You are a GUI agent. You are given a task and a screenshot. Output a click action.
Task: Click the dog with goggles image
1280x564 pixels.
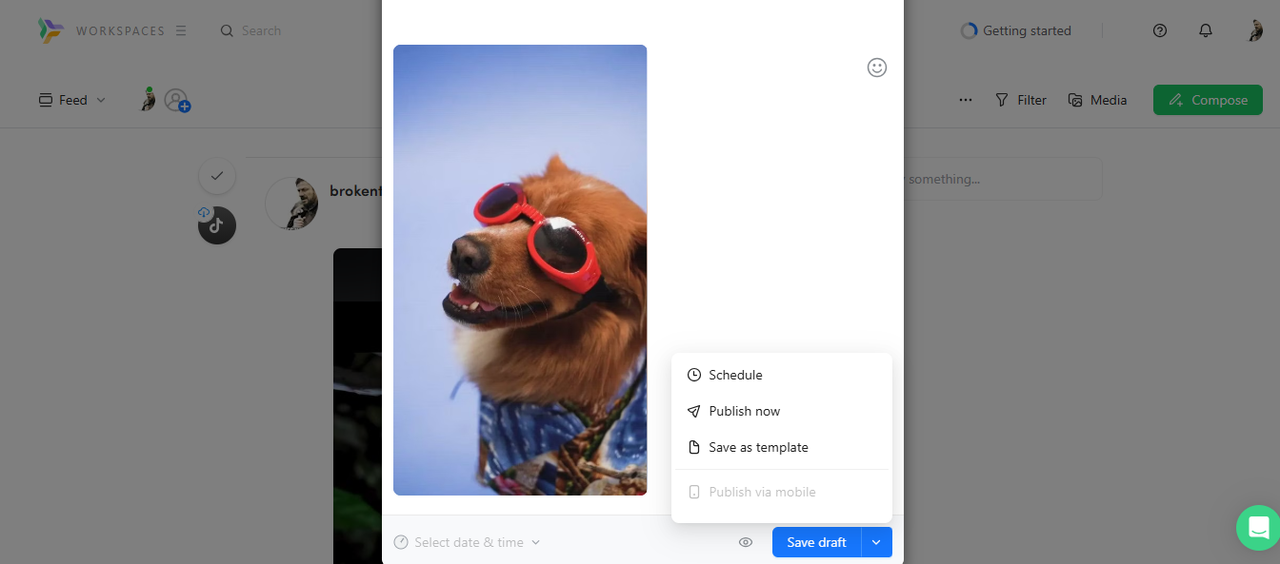point(520,270)
